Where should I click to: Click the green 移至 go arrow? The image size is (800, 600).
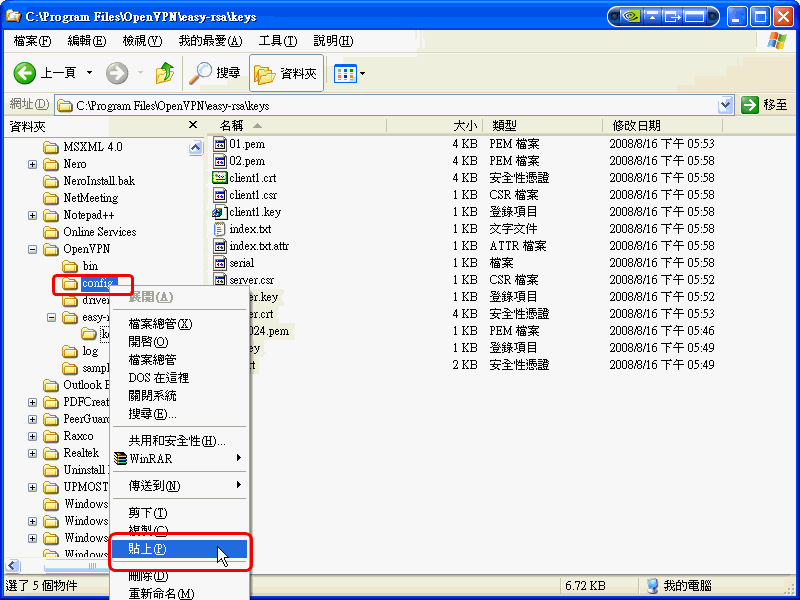(x=749, y=106)
